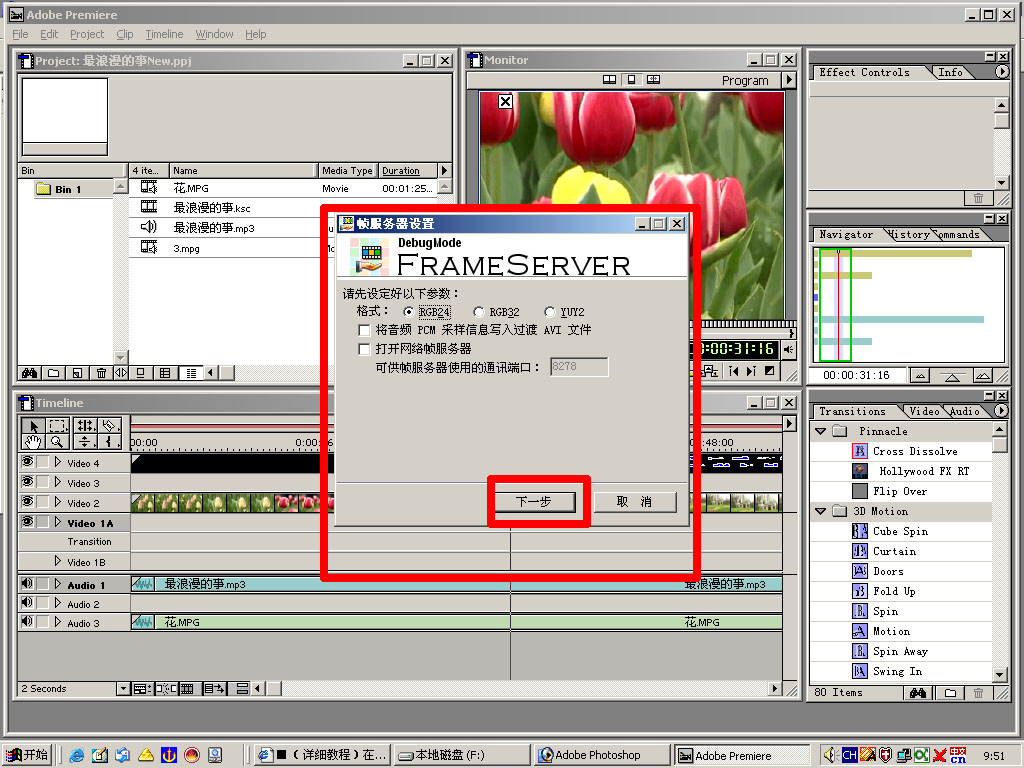Hide the Video 3 track eye
Image resolution: width=1024 pixels, height=768 pixels.
(x=27, y=482)
